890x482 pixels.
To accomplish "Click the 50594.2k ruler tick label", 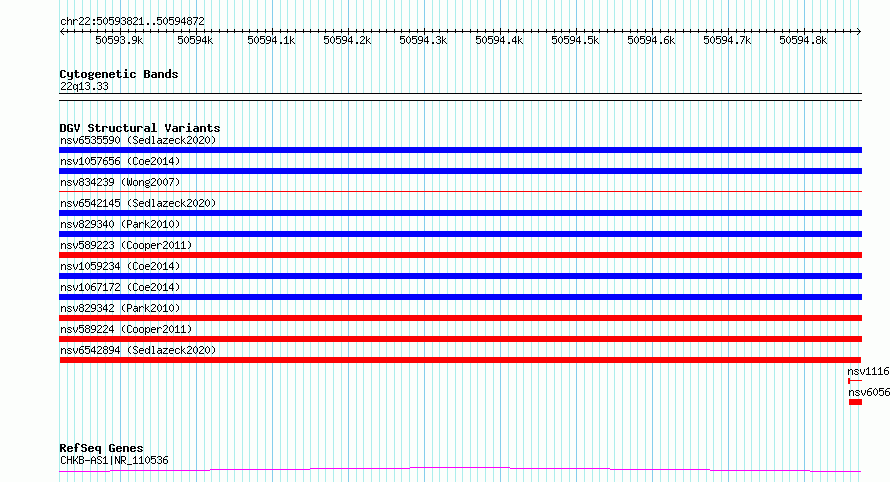I will click(x=347, y=41).
